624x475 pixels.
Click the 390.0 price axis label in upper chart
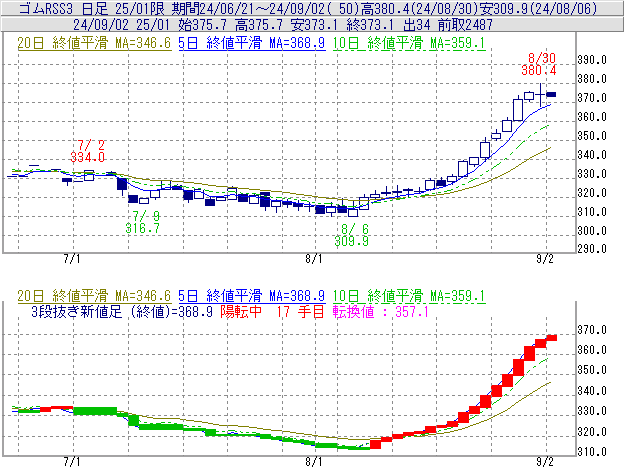point(592,60)
